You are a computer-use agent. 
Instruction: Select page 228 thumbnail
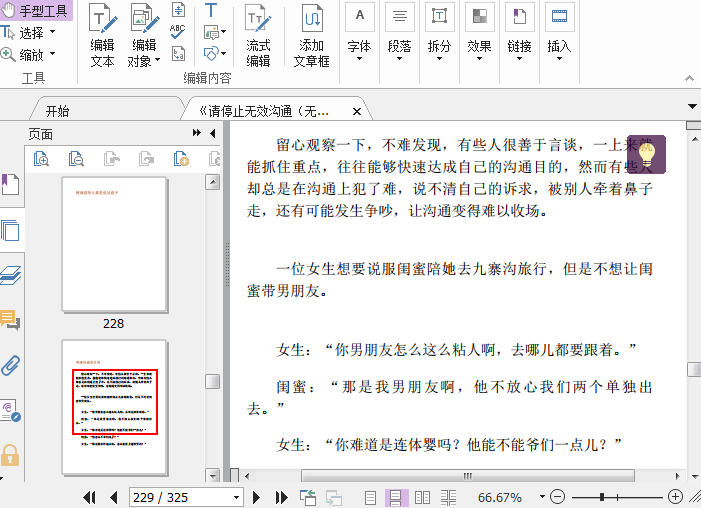click(x=114, y=245)
